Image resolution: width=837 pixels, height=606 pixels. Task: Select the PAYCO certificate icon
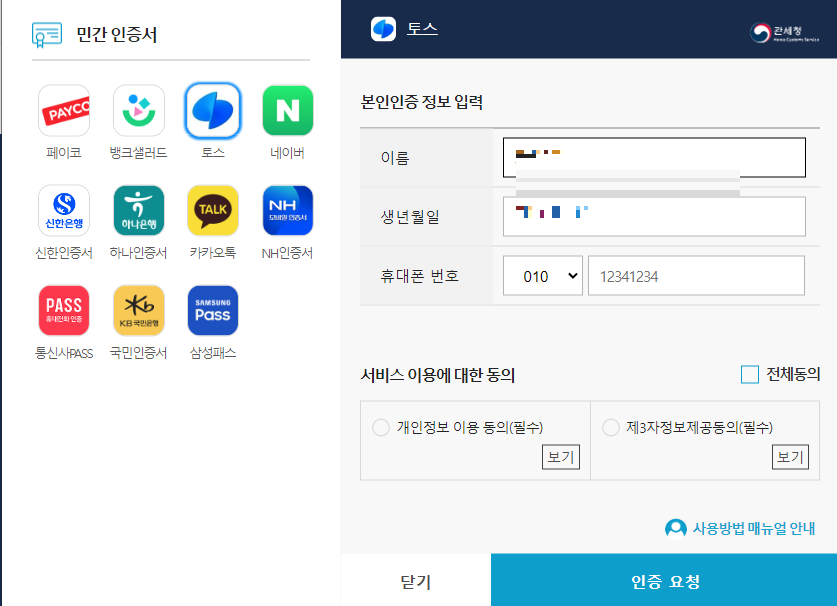click(64, 111)
